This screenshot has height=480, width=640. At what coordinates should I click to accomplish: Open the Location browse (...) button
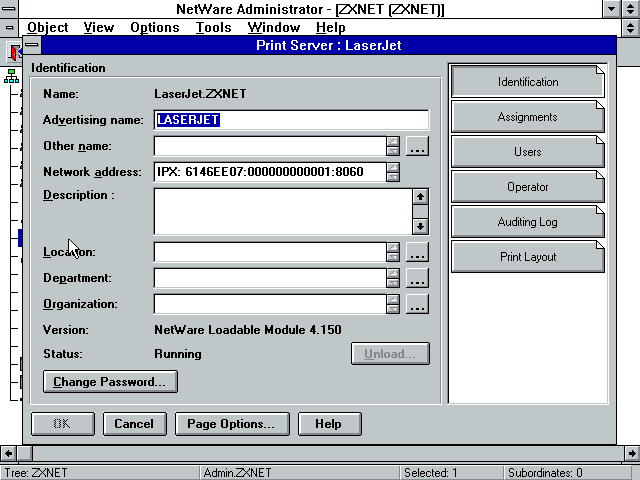pos(417,252)
